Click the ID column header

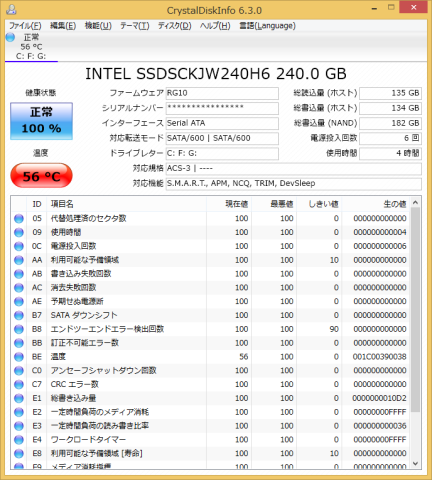[x=37, y=204]
